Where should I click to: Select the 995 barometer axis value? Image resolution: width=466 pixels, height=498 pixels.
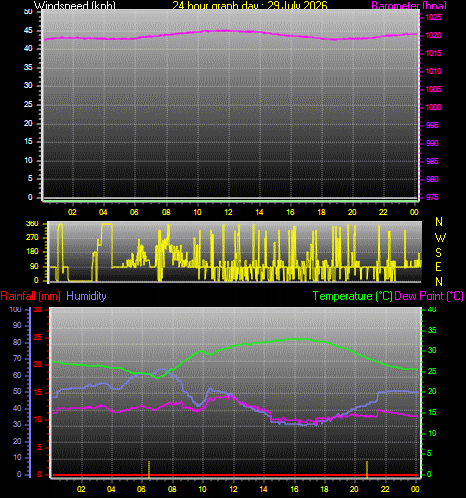(432, 125)
